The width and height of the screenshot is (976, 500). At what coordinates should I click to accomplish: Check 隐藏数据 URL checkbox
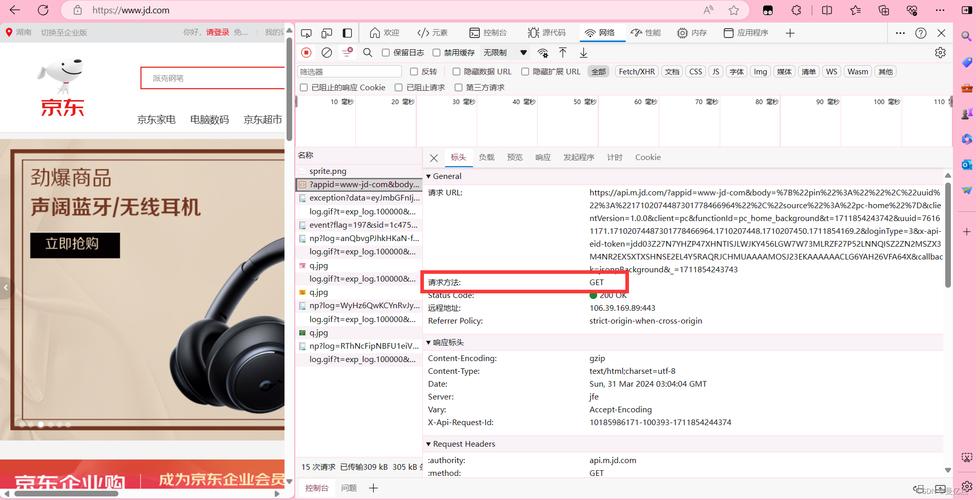(456, 72)
